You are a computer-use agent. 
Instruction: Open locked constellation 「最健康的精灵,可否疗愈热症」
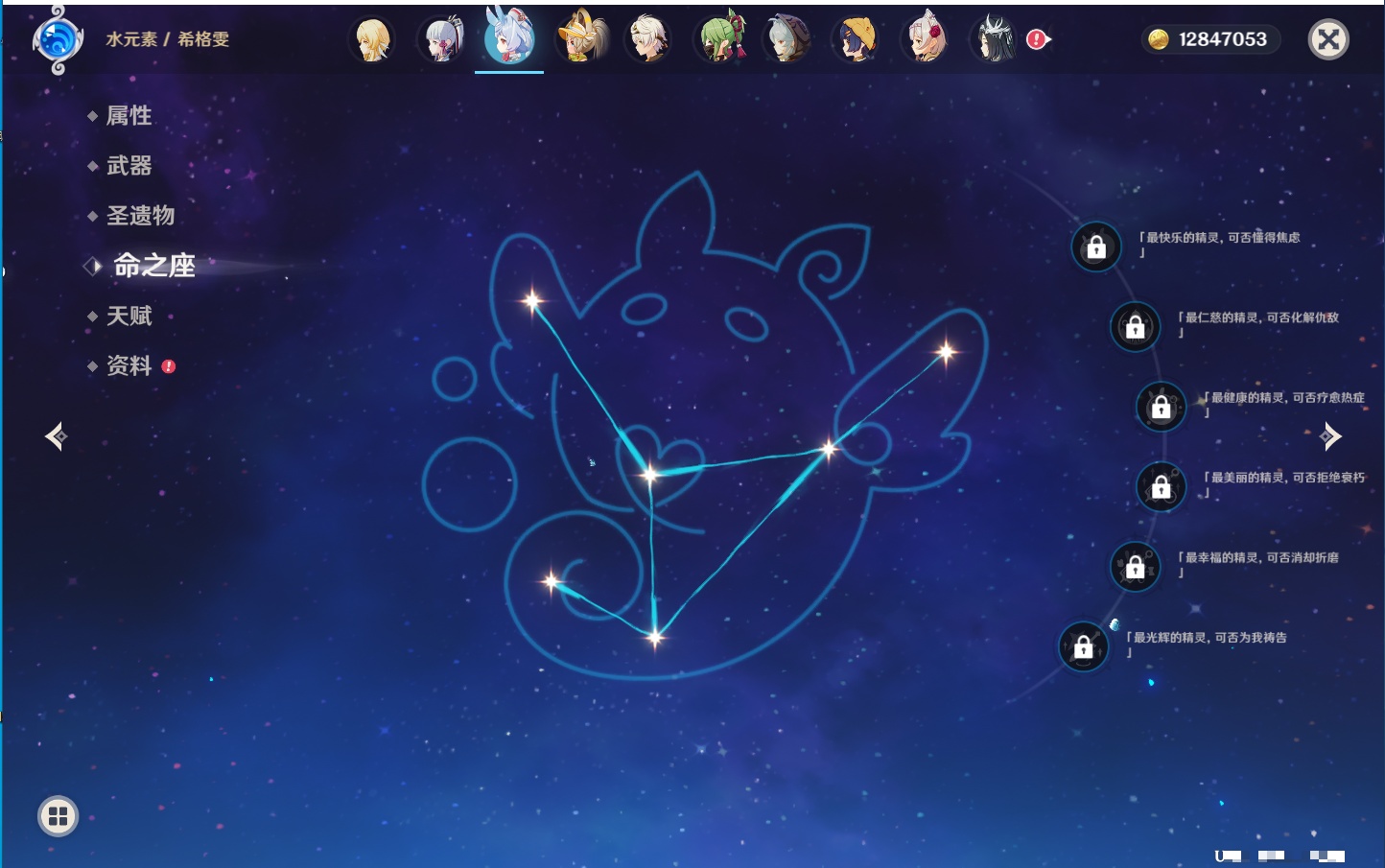(1161, 407)
